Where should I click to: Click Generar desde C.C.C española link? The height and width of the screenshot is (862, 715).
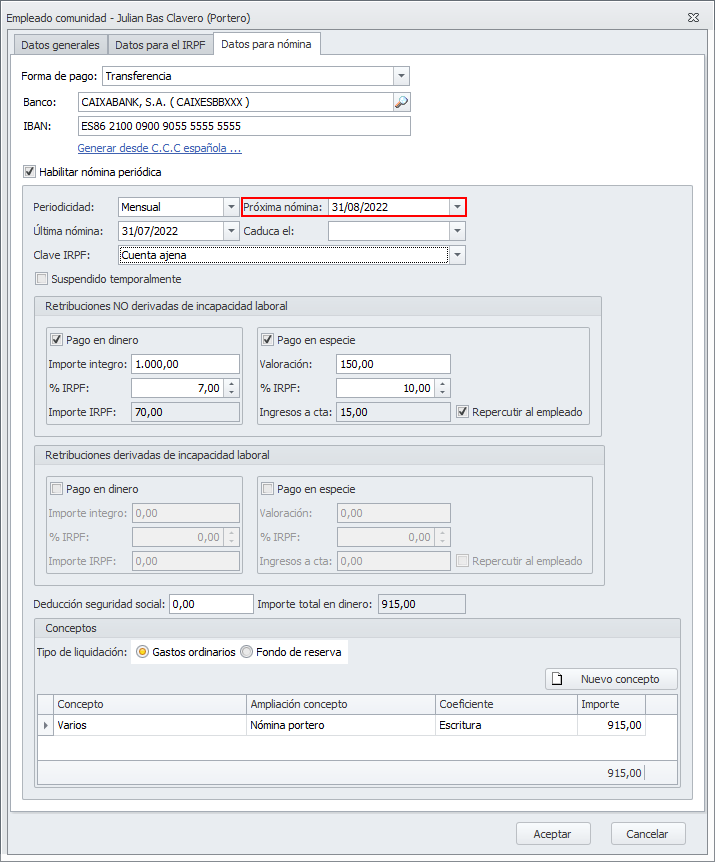(x=159, y=148)
